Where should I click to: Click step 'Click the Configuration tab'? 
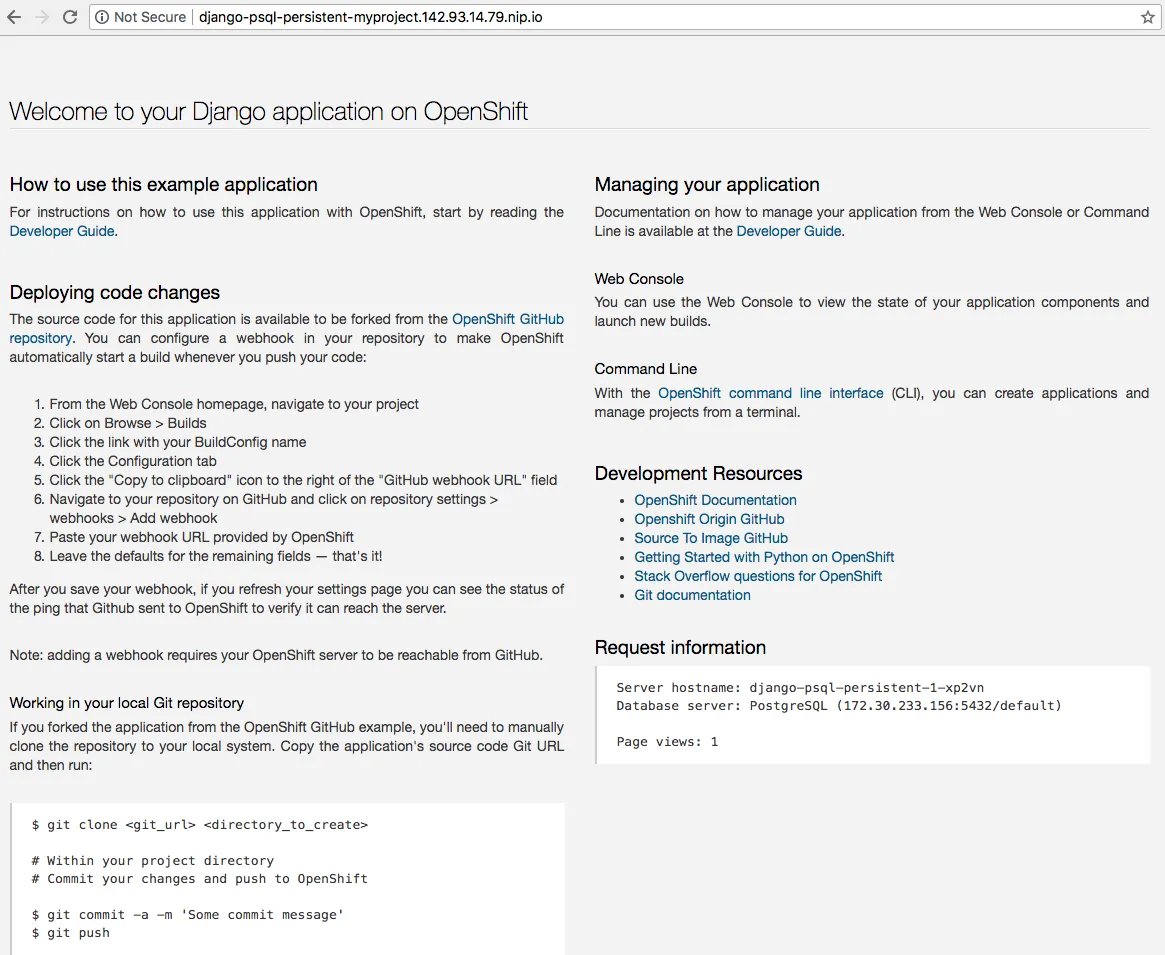pos(133,461)
